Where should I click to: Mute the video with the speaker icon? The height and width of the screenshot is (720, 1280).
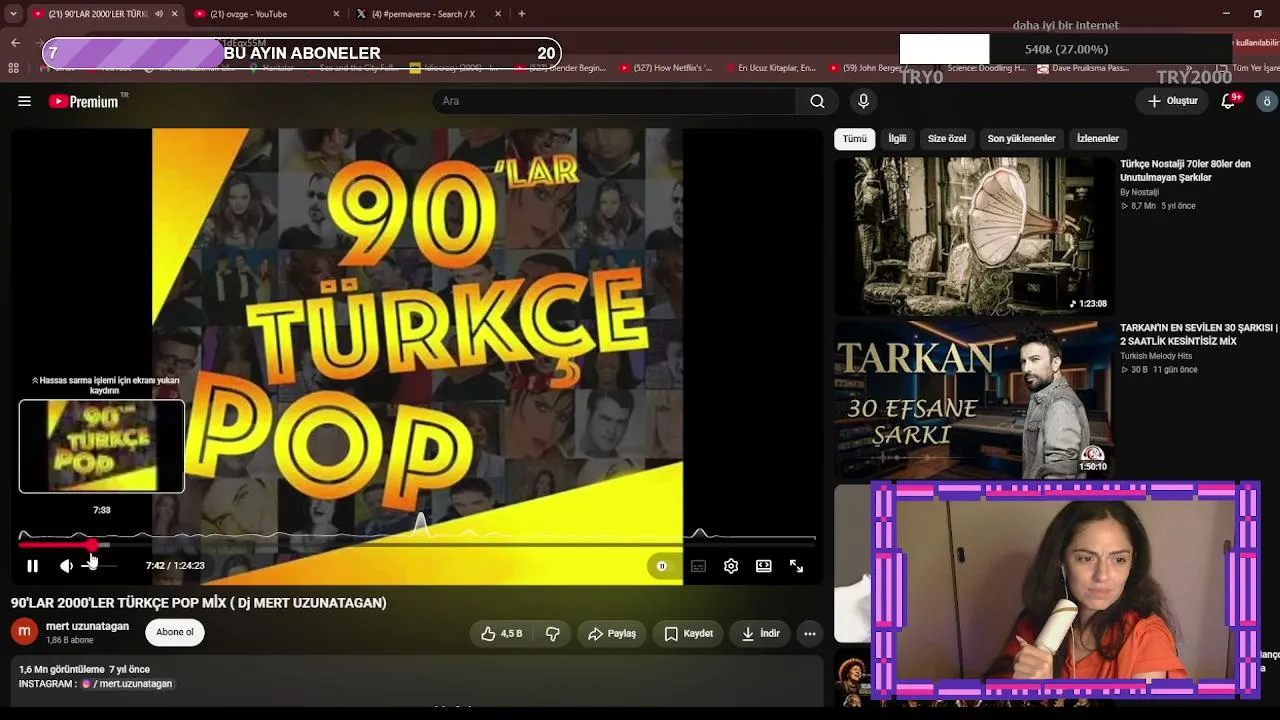(66, 566)
